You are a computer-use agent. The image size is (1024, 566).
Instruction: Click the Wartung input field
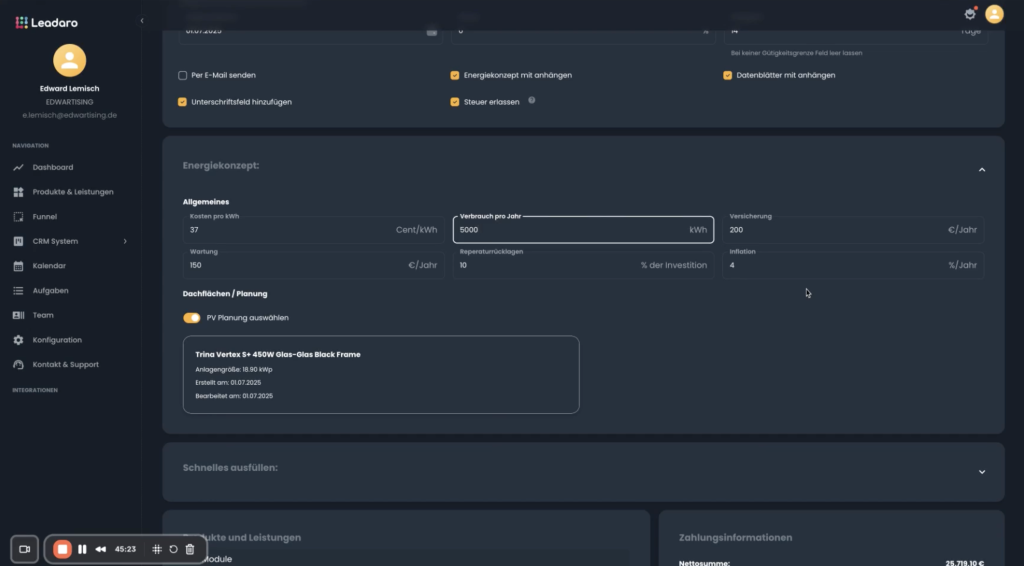[x=313, y=265]
